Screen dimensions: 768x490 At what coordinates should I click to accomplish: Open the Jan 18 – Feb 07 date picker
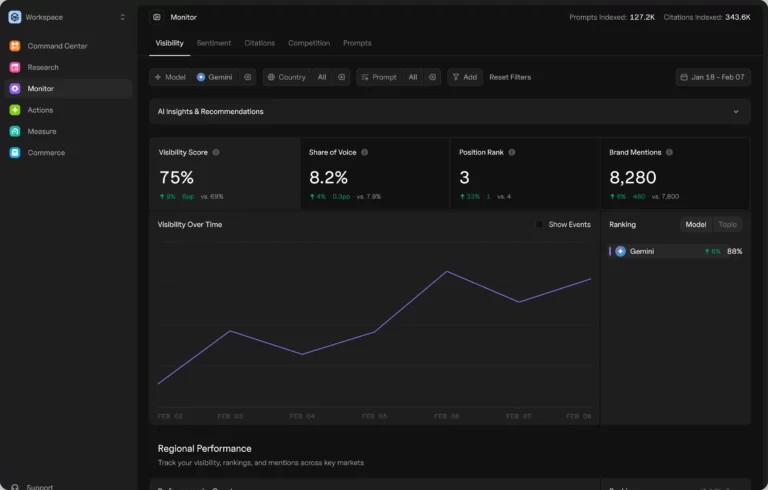712,77
